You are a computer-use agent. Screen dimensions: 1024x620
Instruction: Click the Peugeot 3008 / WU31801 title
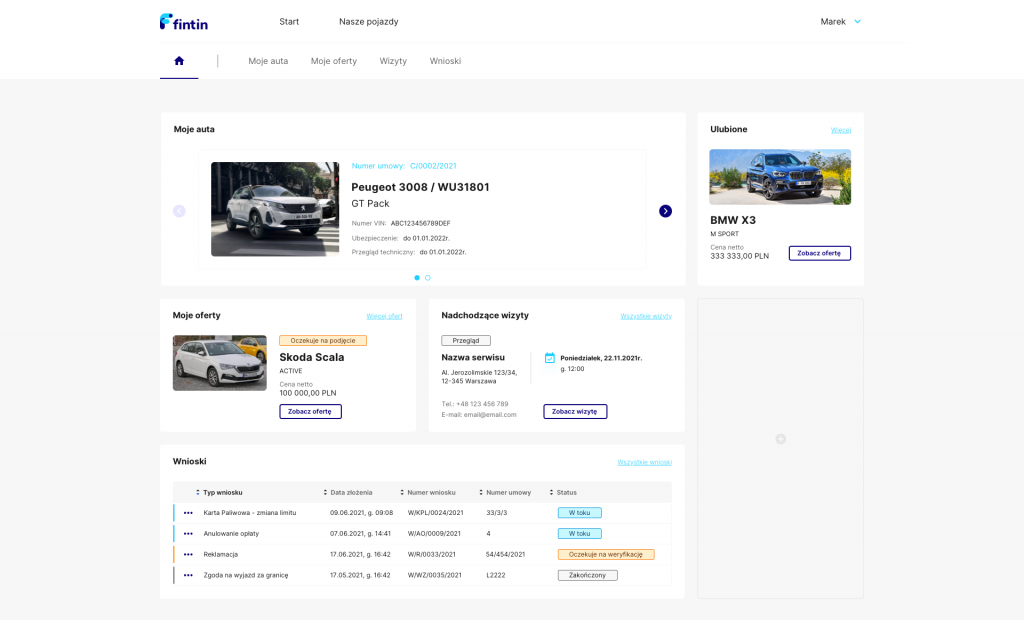[x=420, y=187]
